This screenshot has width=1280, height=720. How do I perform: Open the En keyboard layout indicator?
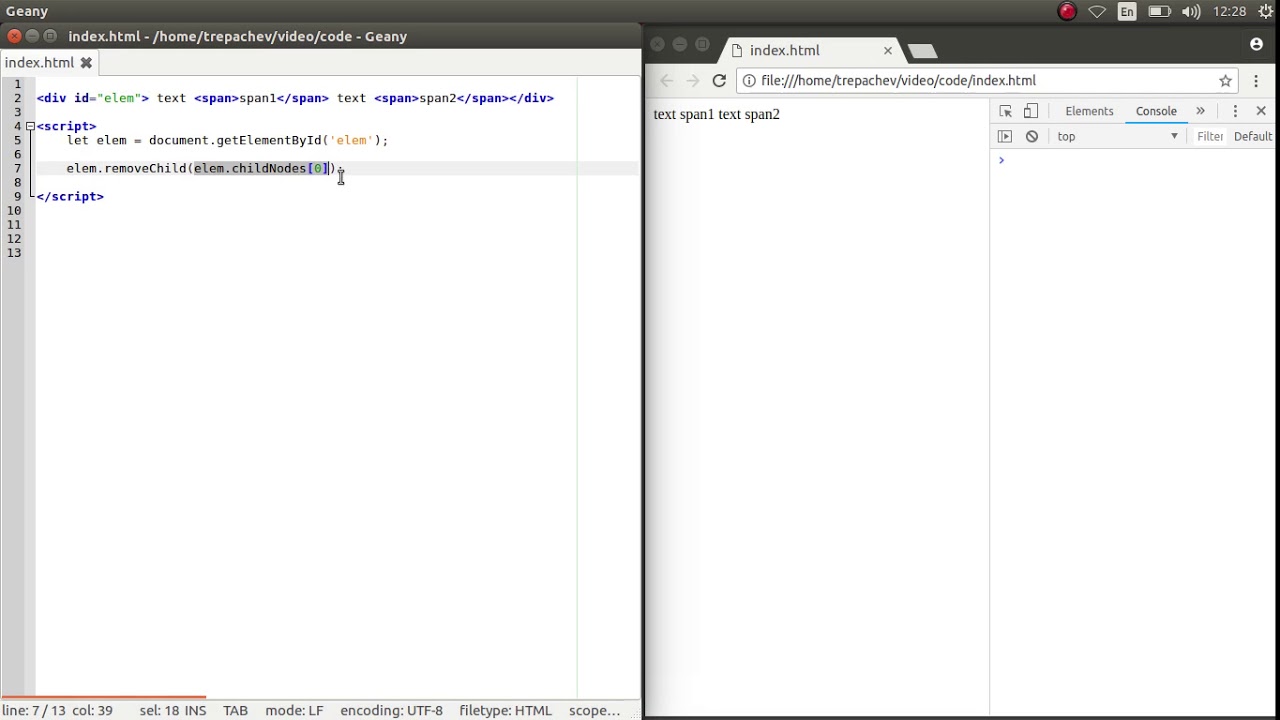pyautogui.click(x=1127, y=12)
